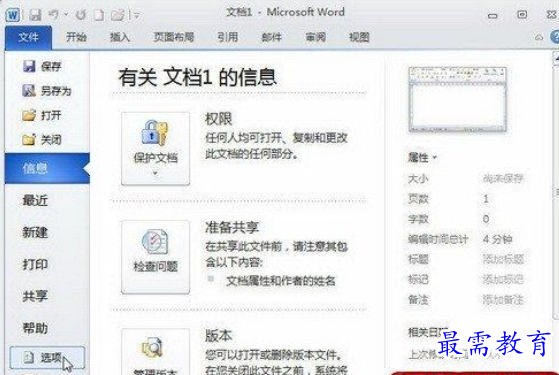Image resolution: width=559 pixels, height=375 pixels.
Task: Select the 共享 (Share) sidebar item
Action: pyautogui.click(x=35, y=296)
